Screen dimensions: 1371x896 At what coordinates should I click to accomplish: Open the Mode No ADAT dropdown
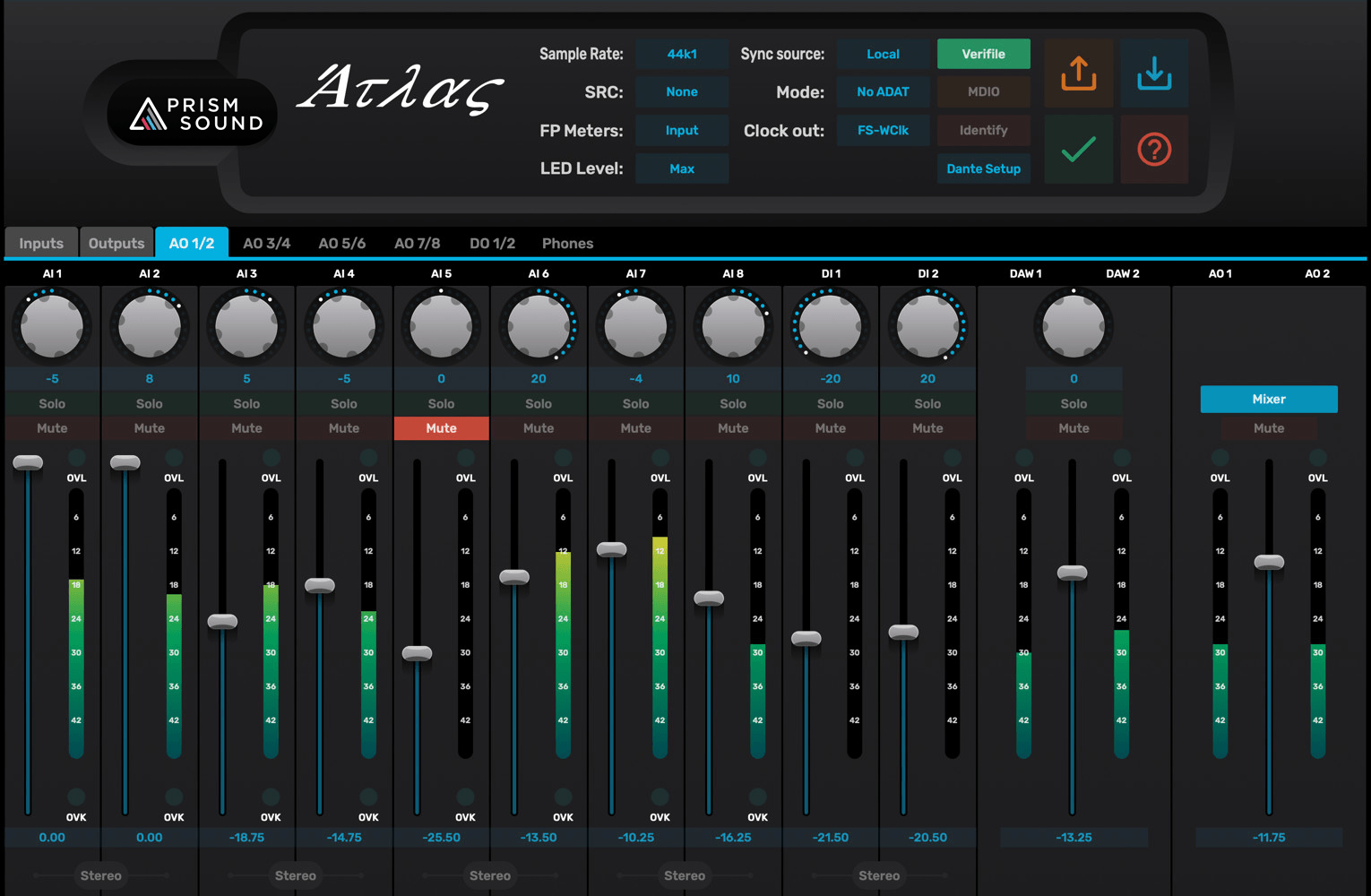coord(884,91)
